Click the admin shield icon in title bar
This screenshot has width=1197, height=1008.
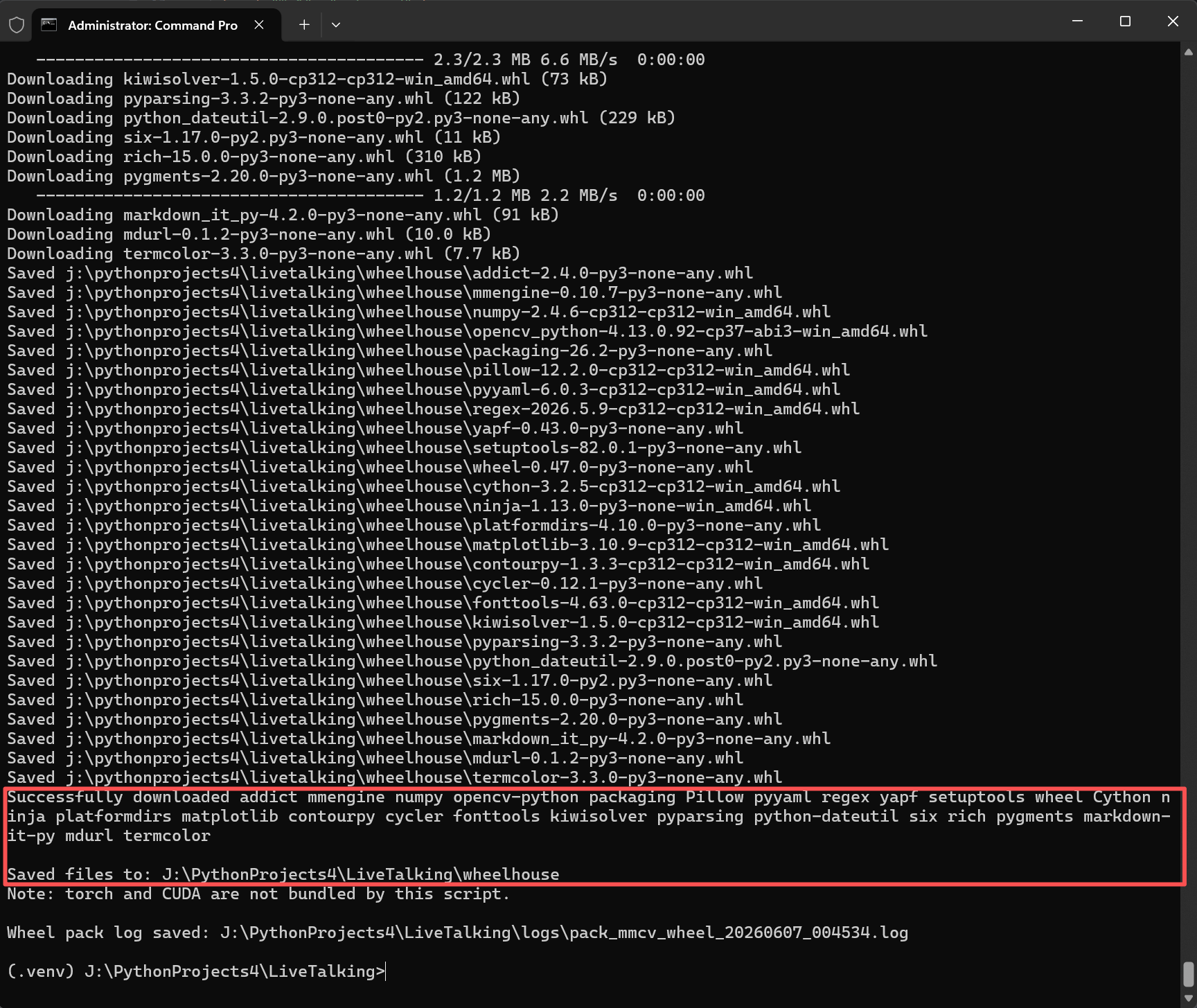(x=17, y=26)
